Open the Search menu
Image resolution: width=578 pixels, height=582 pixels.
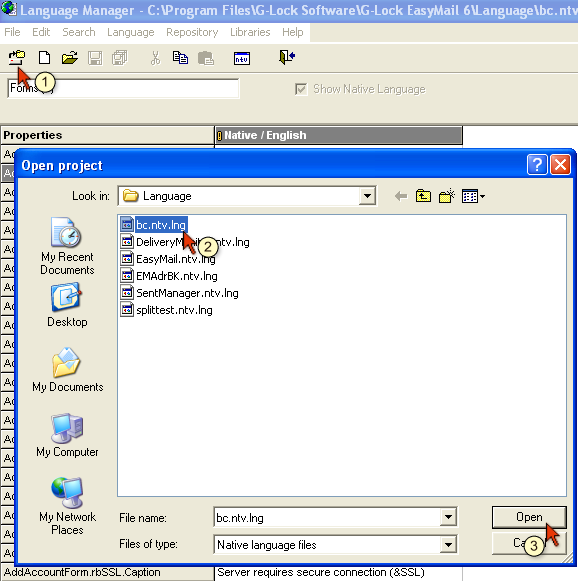coord(79,32)
